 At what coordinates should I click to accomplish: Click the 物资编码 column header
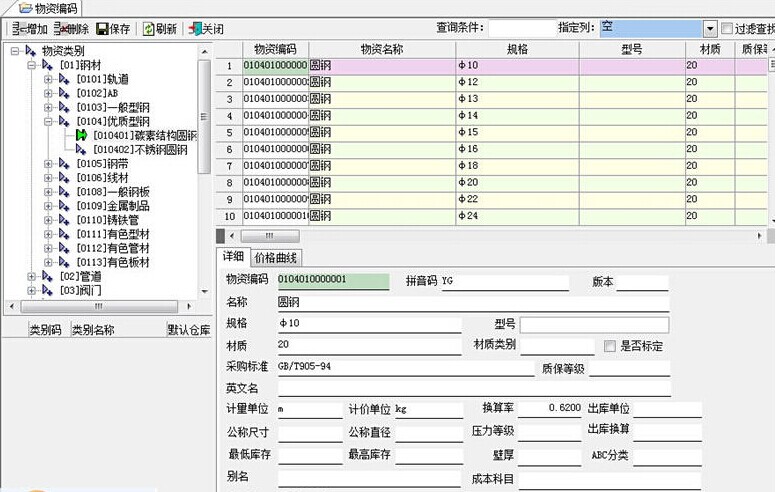275,49
